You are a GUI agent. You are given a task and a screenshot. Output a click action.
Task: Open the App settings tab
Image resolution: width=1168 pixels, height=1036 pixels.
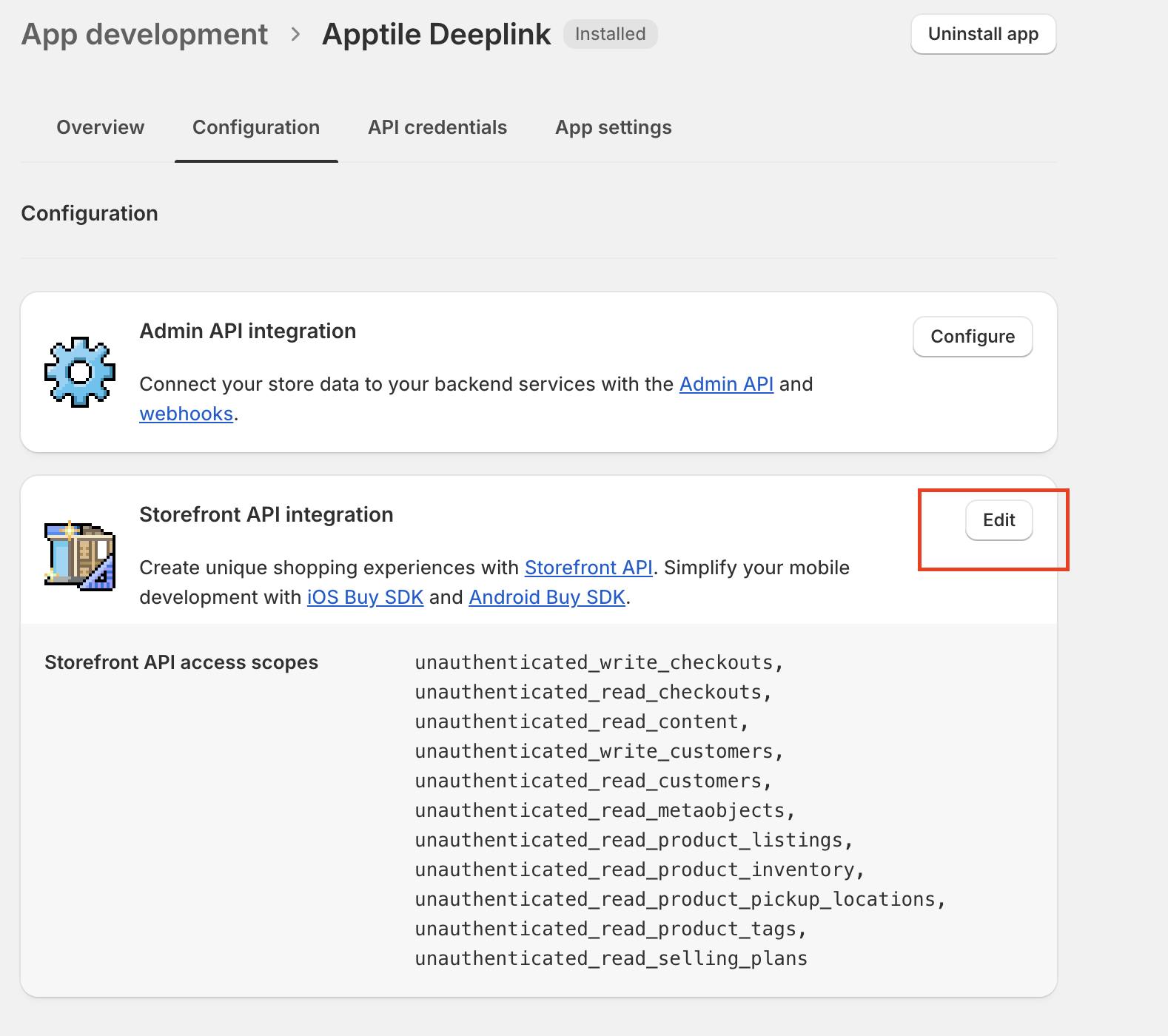(613, 127)
